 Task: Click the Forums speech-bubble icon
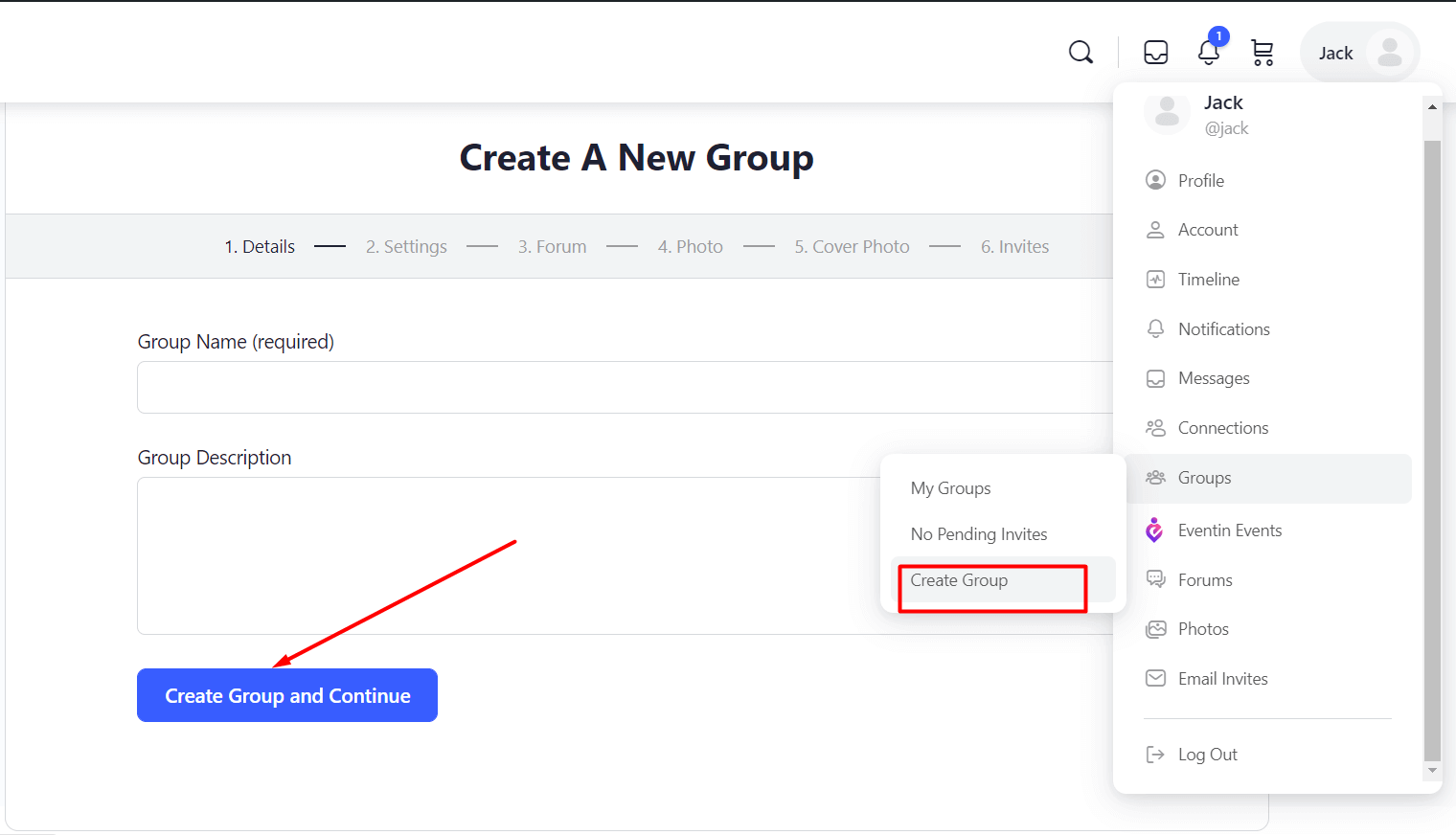[x=1155, y=578]
